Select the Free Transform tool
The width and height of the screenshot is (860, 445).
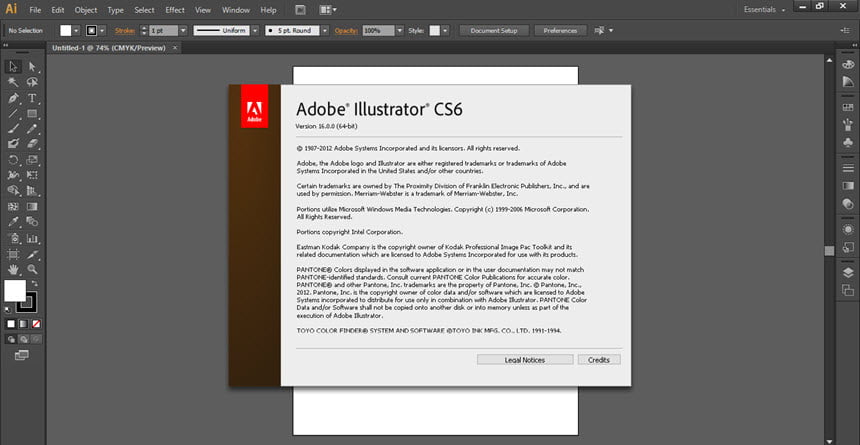pos(32,175)
